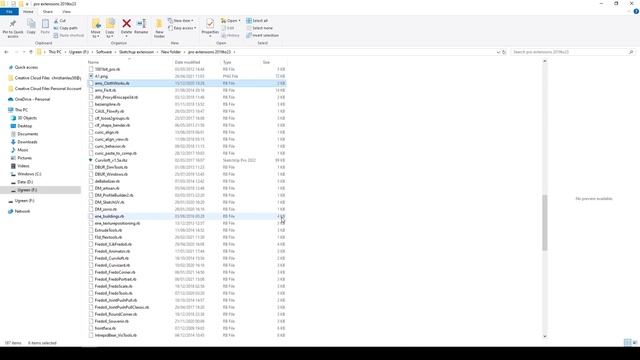This screenshot has height=360, width=640.
Task: Click Invert selection in the ribbon
Action: [x=262, y=36]
